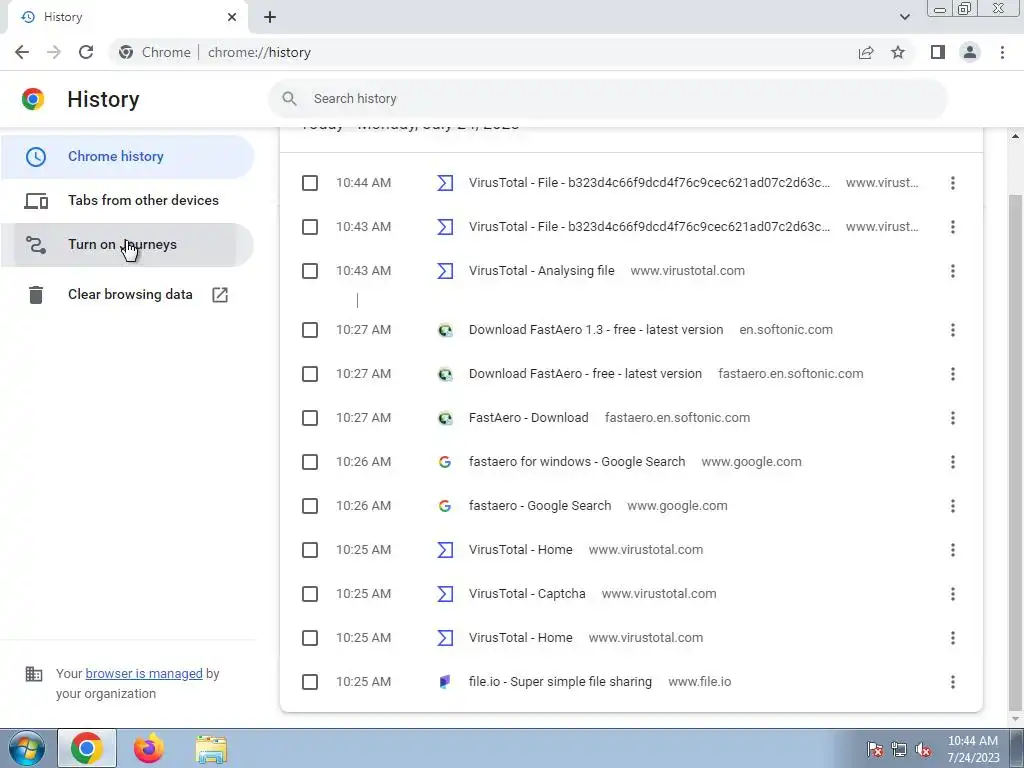Click the Chrome taskbar icon
The width and height of the screenshot is (1024, 768).
click(87, 748)
